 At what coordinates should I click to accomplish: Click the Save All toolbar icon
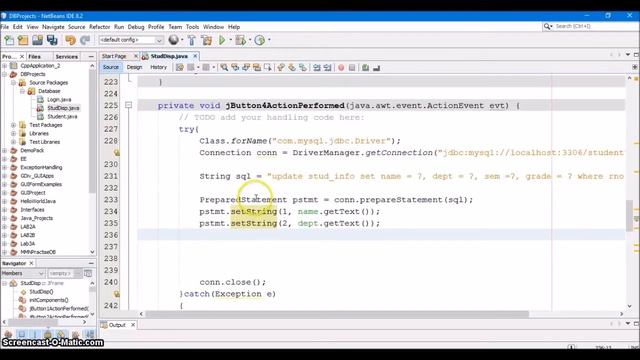[x=52, y=40]
